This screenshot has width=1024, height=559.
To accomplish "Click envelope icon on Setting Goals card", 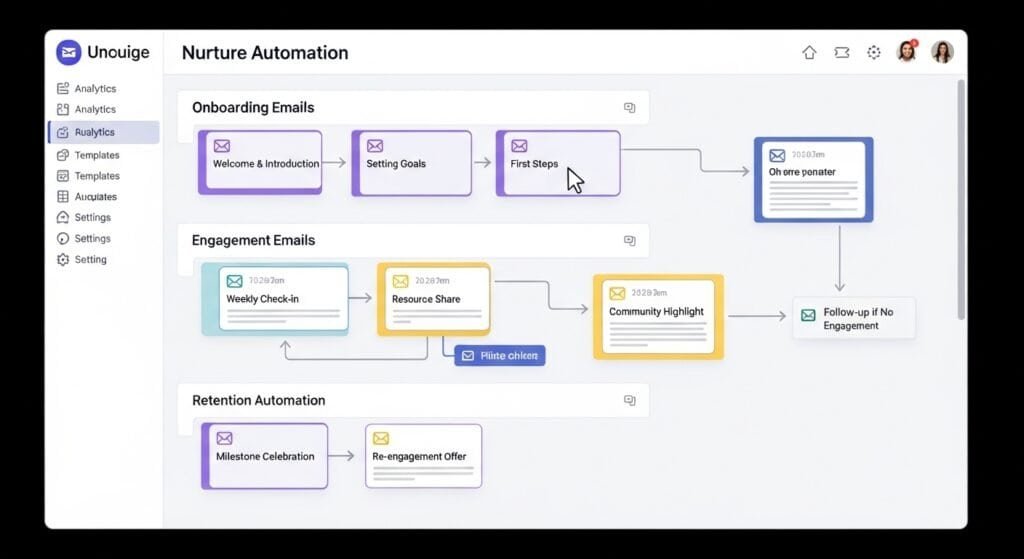I will 375,146.
